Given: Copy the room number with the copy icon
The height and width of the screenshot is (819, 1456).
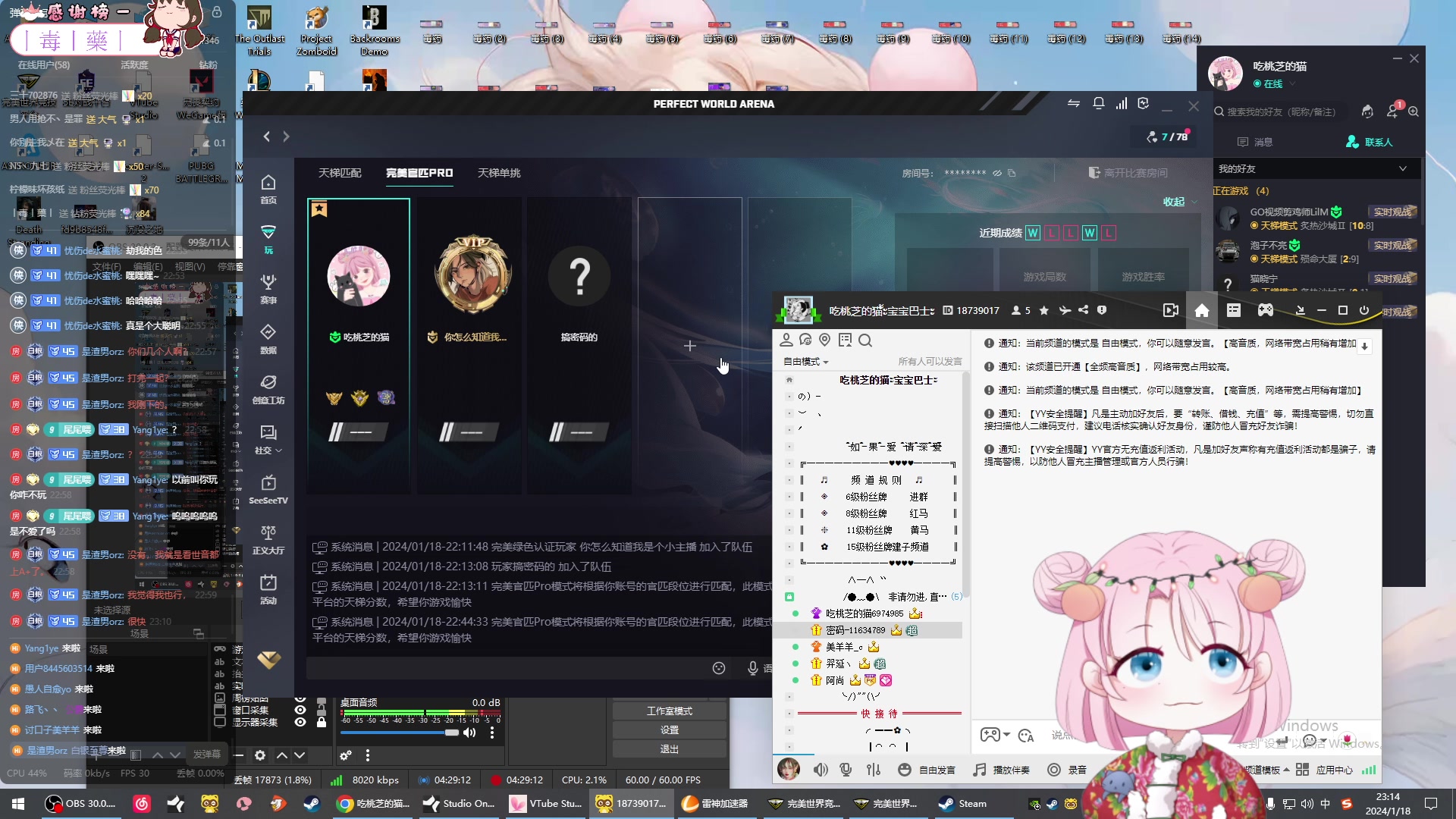Looking at the screenshot, I should pos(1012,173).
